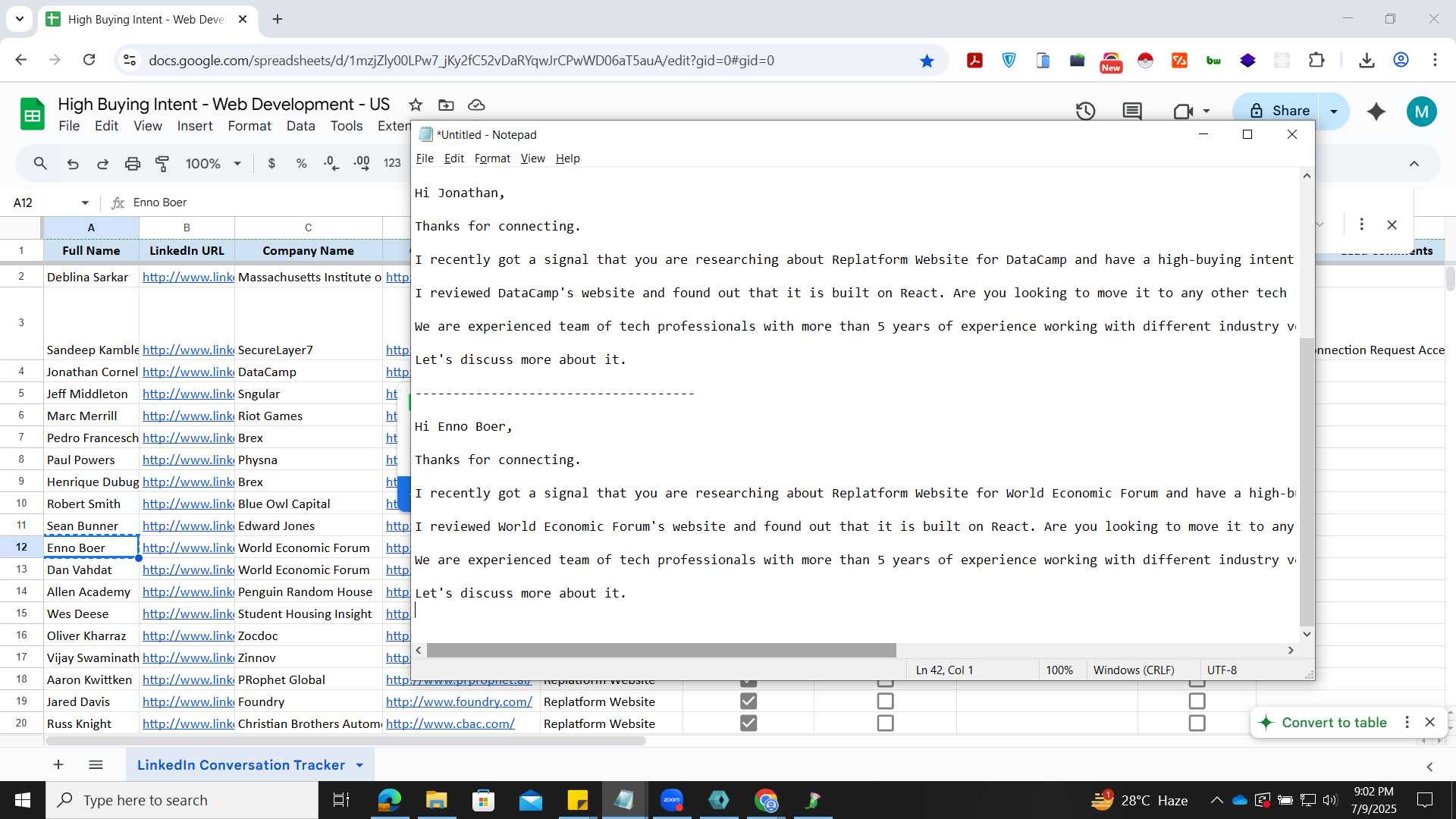Open Sheets Insert menu
The image size is (1456, 819).
point(195,126)
